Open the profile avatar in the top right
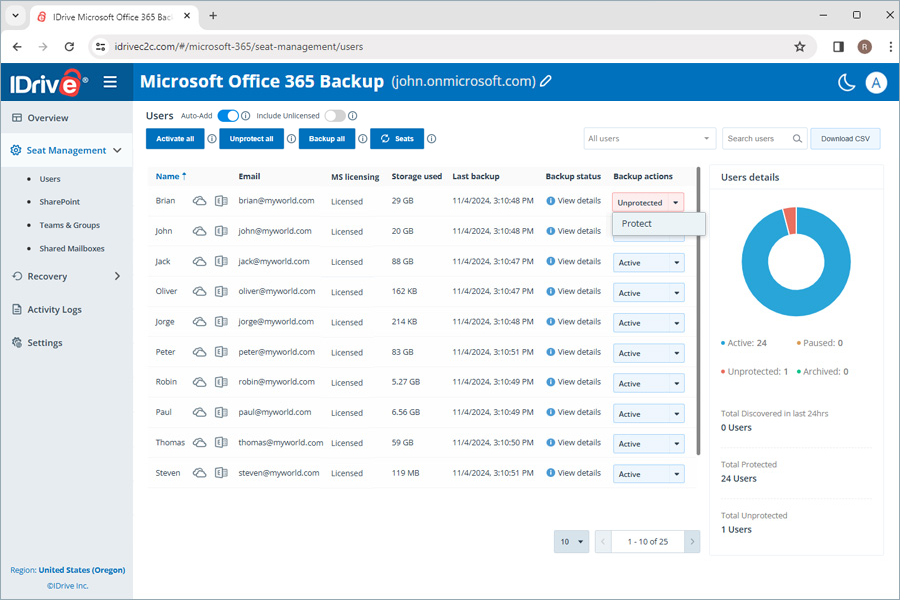 coord(876,82)
